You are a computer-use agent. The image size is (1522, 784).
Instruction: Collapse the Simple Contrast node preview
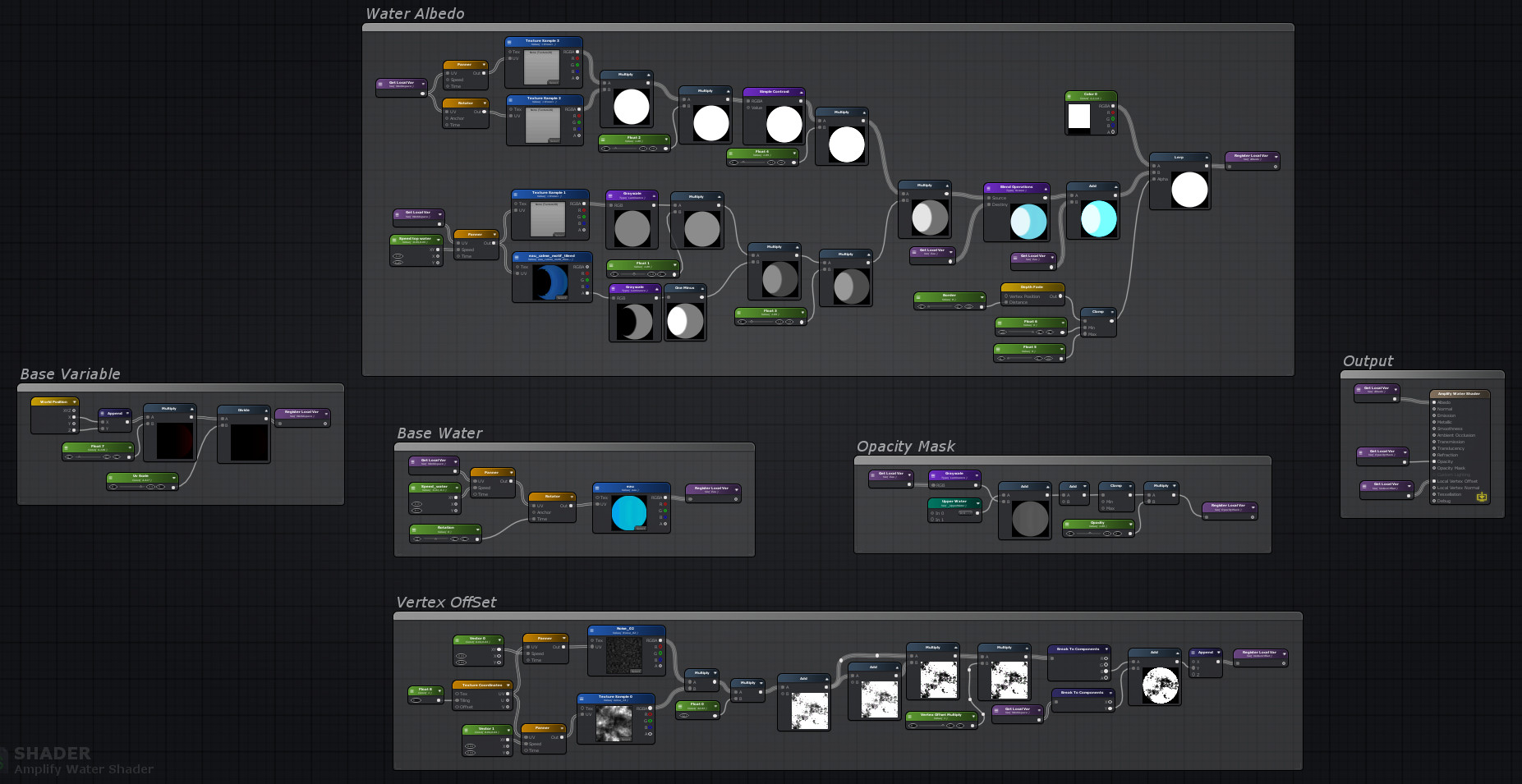802,92
